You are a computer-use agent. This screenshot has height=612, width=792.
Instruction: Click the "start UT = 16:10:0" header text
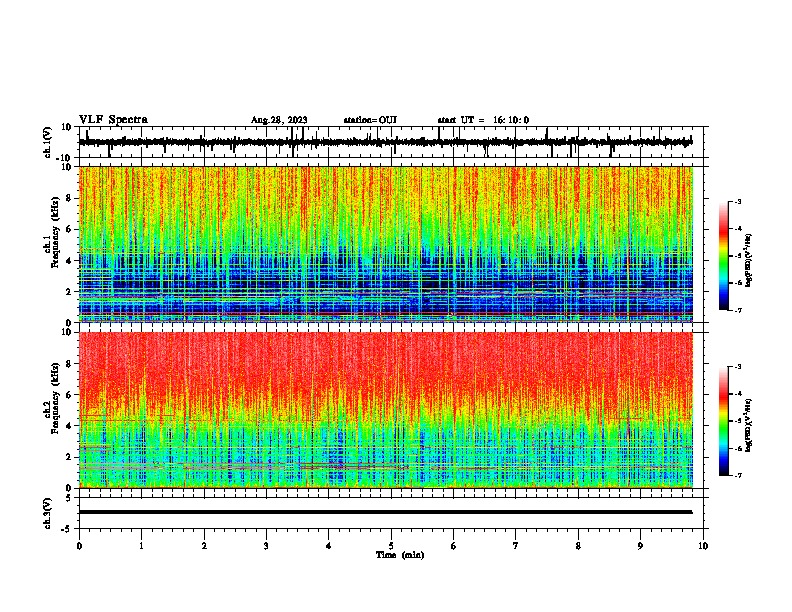point(483,120)
